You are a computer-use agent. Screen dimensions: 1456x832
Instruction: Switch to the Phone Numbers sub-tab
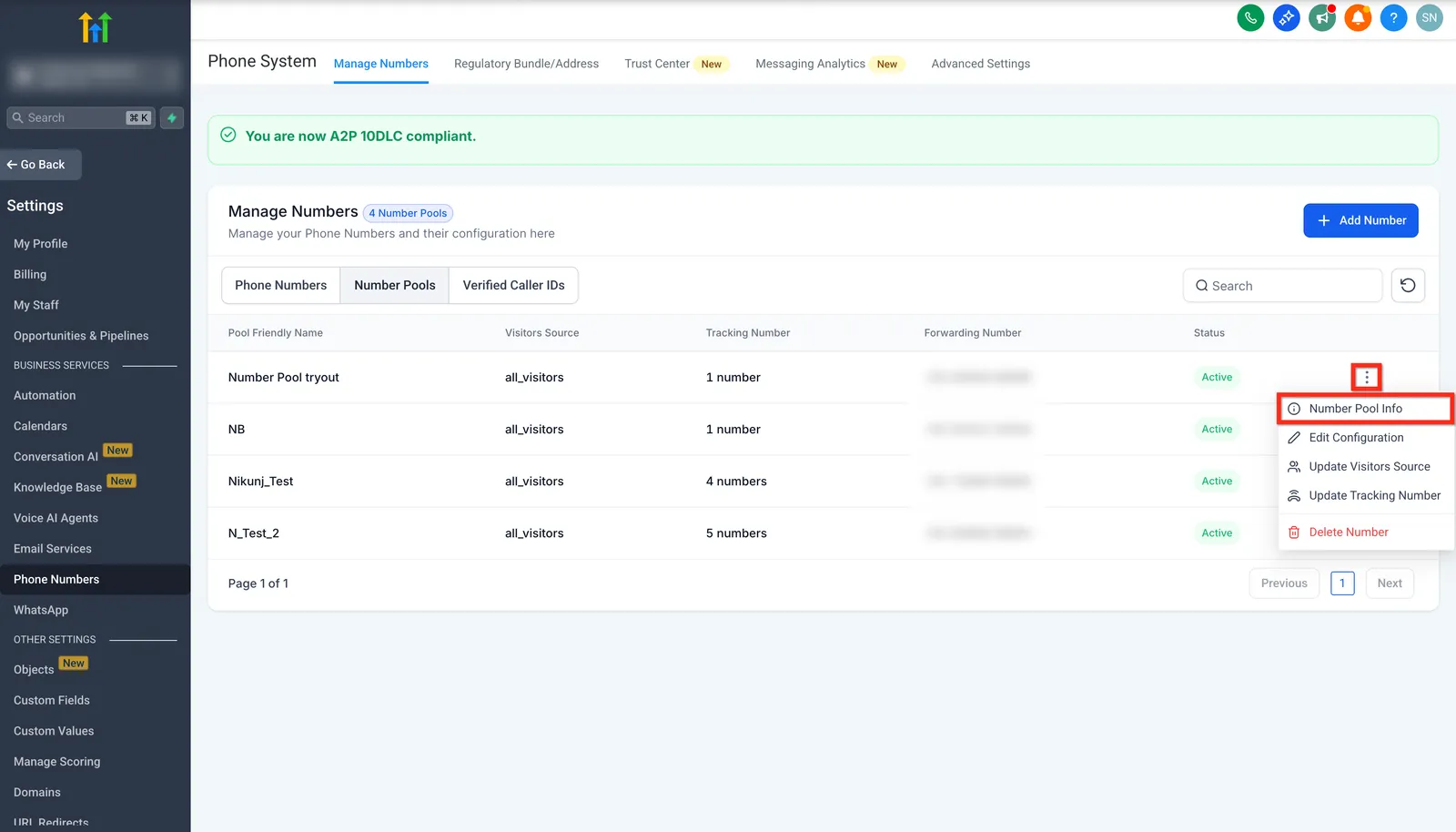click(x=281, y=286)
